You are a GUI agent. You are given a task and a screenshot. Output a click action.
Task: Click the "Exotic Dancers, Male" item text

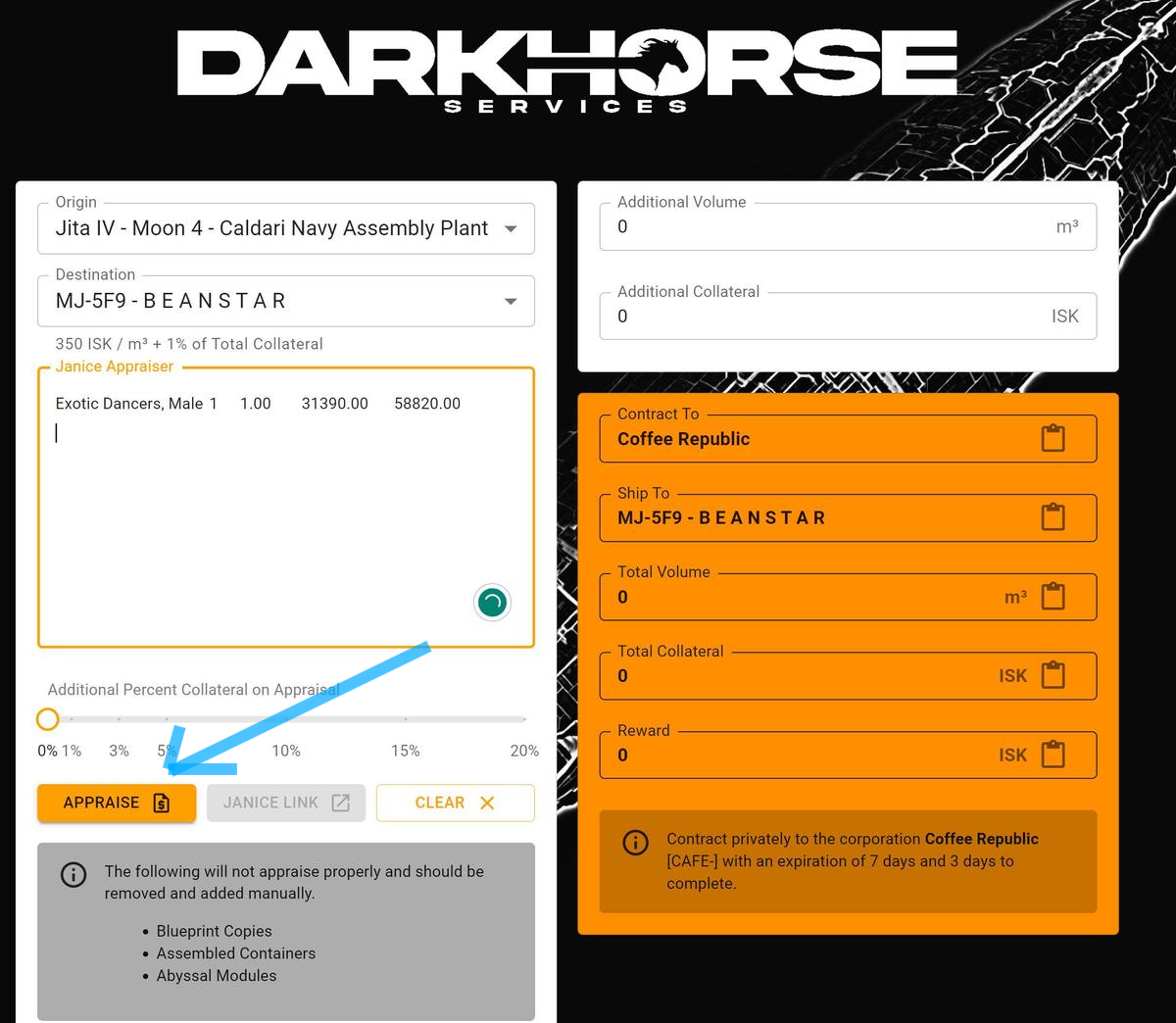129,404
